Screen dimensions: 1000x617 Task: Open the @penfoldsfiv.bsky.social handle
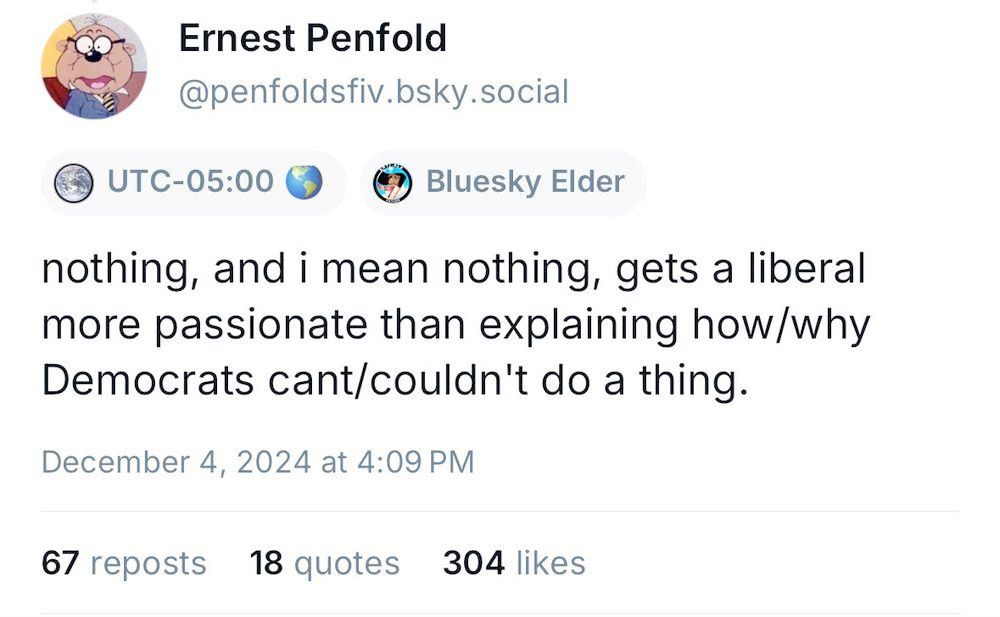373,92
